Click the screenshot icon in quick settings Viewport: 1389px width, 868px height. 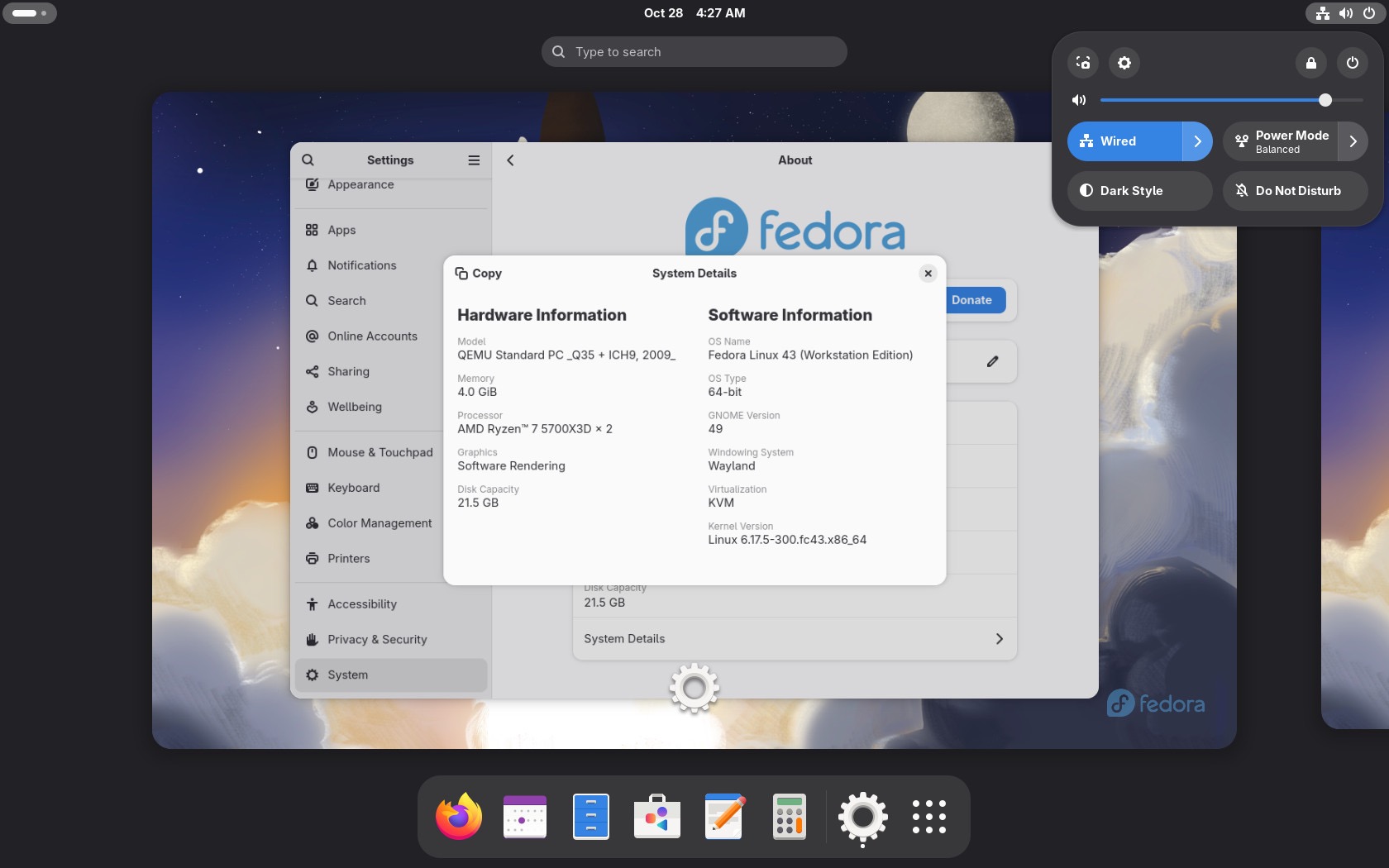point(1083,63)
